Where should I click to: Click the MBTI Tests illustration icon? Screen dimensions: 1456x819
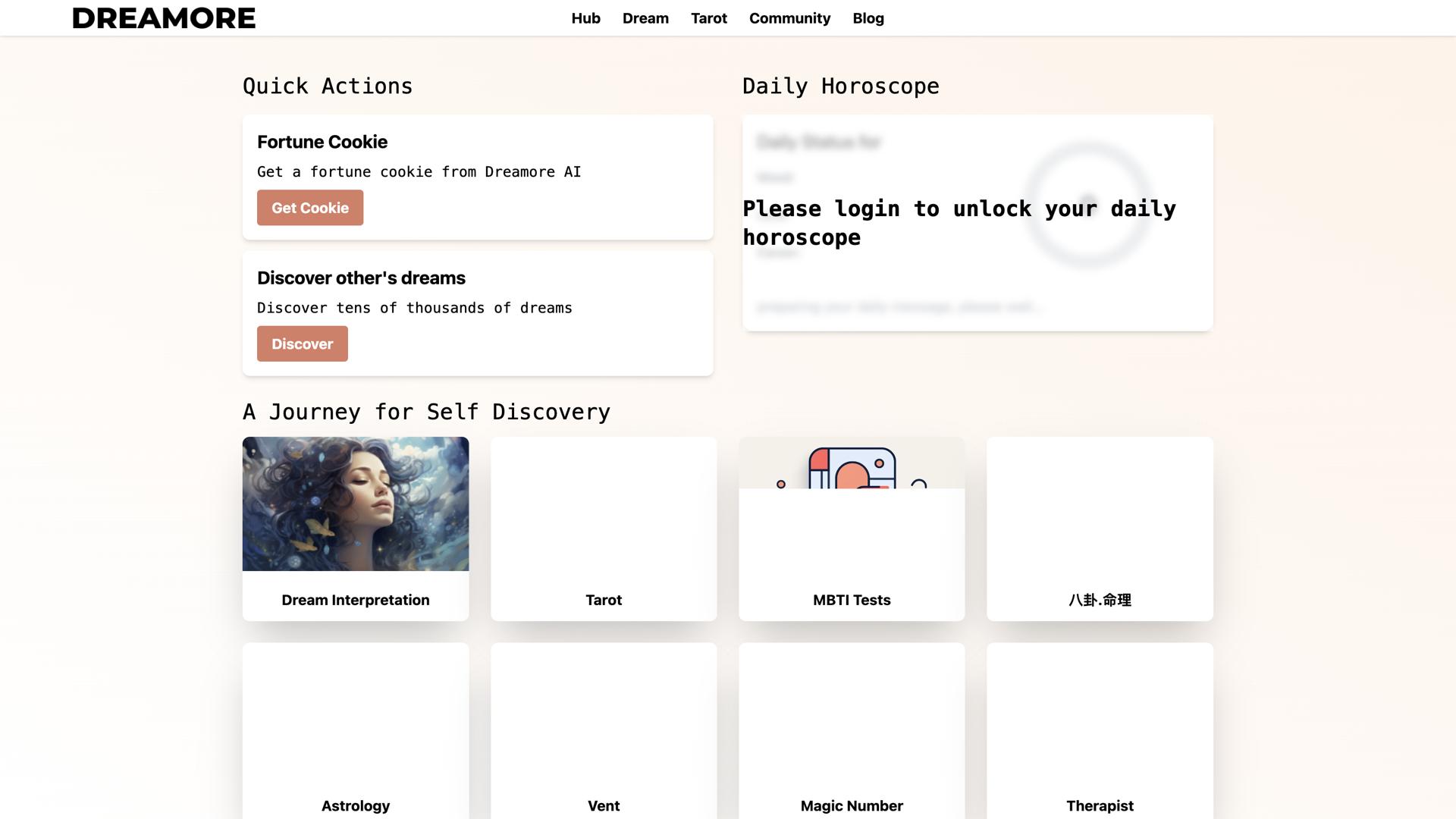852,467
